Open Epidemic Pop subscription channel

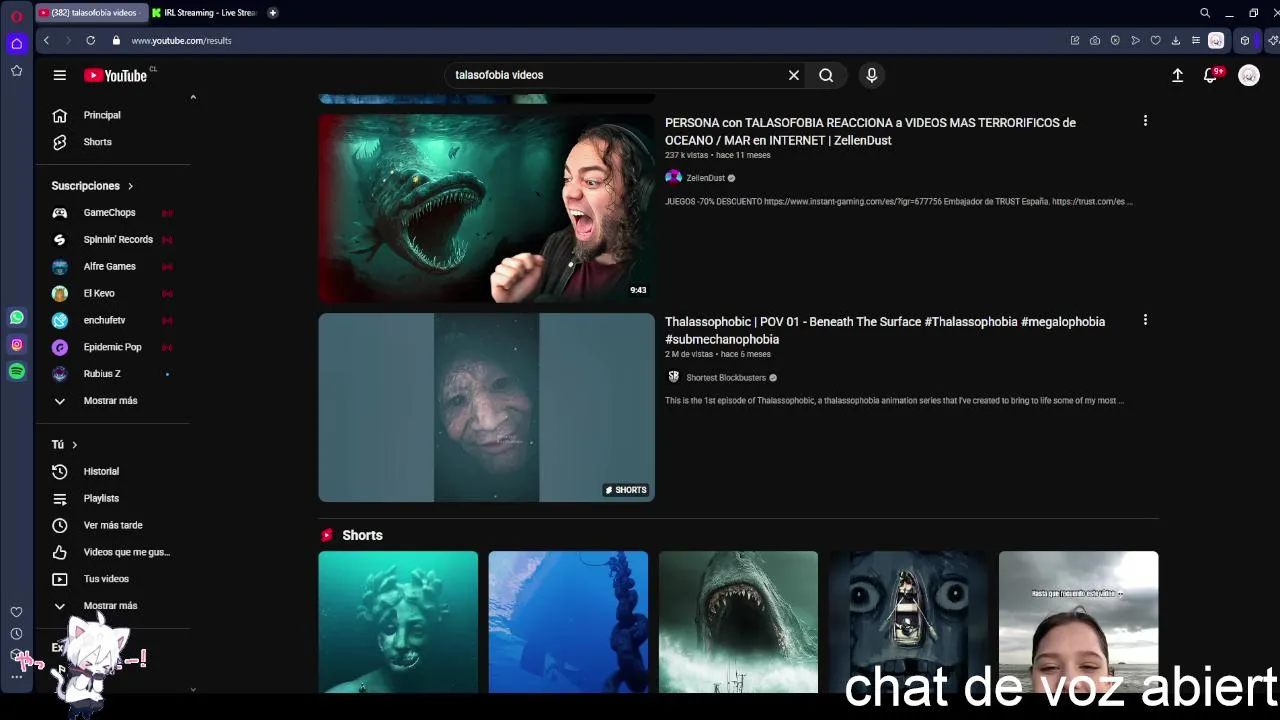pos(112,347)
